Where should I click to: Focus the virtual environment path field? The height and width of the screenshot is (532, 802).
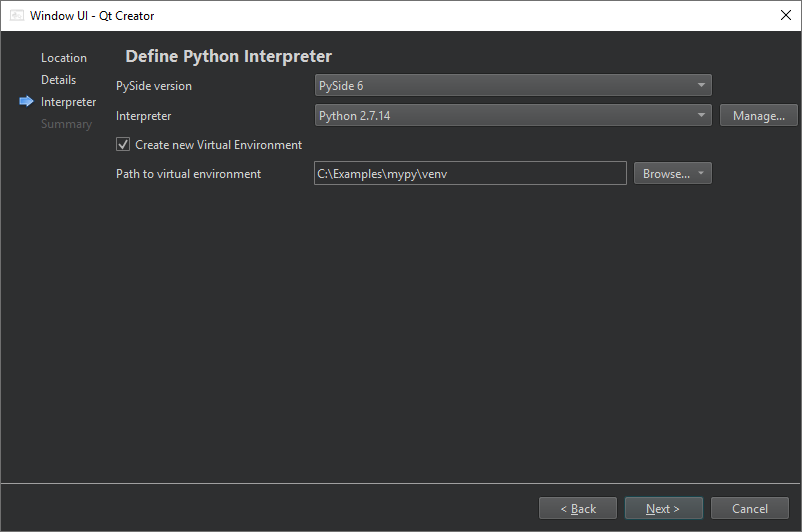click(x=470, y=174)
